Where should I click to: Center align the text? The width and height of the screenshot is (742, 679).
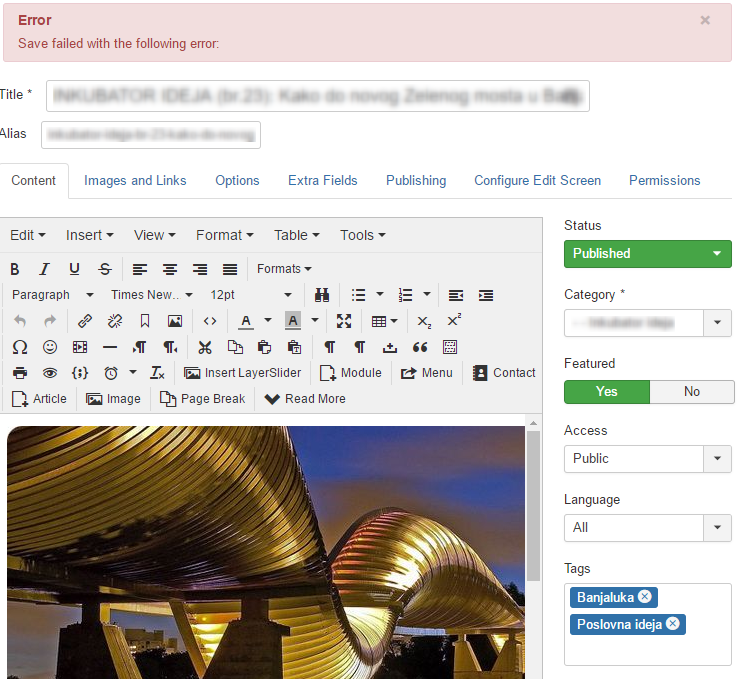pos(170,269)
